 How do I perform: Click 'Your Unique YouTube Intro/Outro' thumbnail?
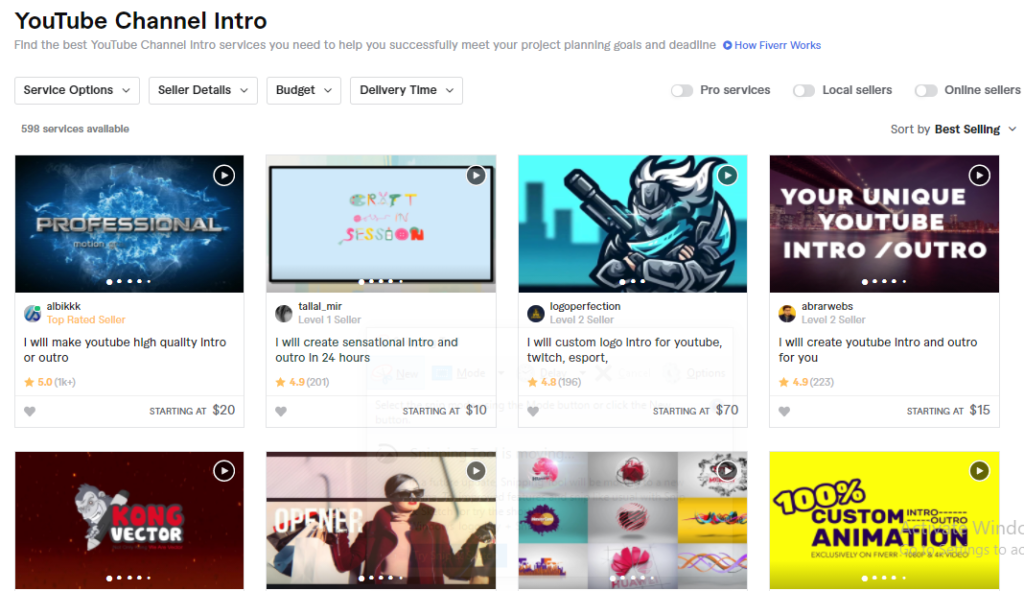884,224
